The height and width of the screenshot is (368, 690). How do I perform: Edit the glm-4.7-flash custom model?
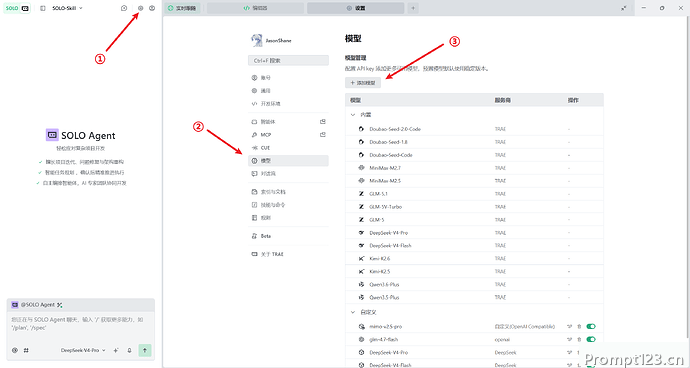point(570,339)
